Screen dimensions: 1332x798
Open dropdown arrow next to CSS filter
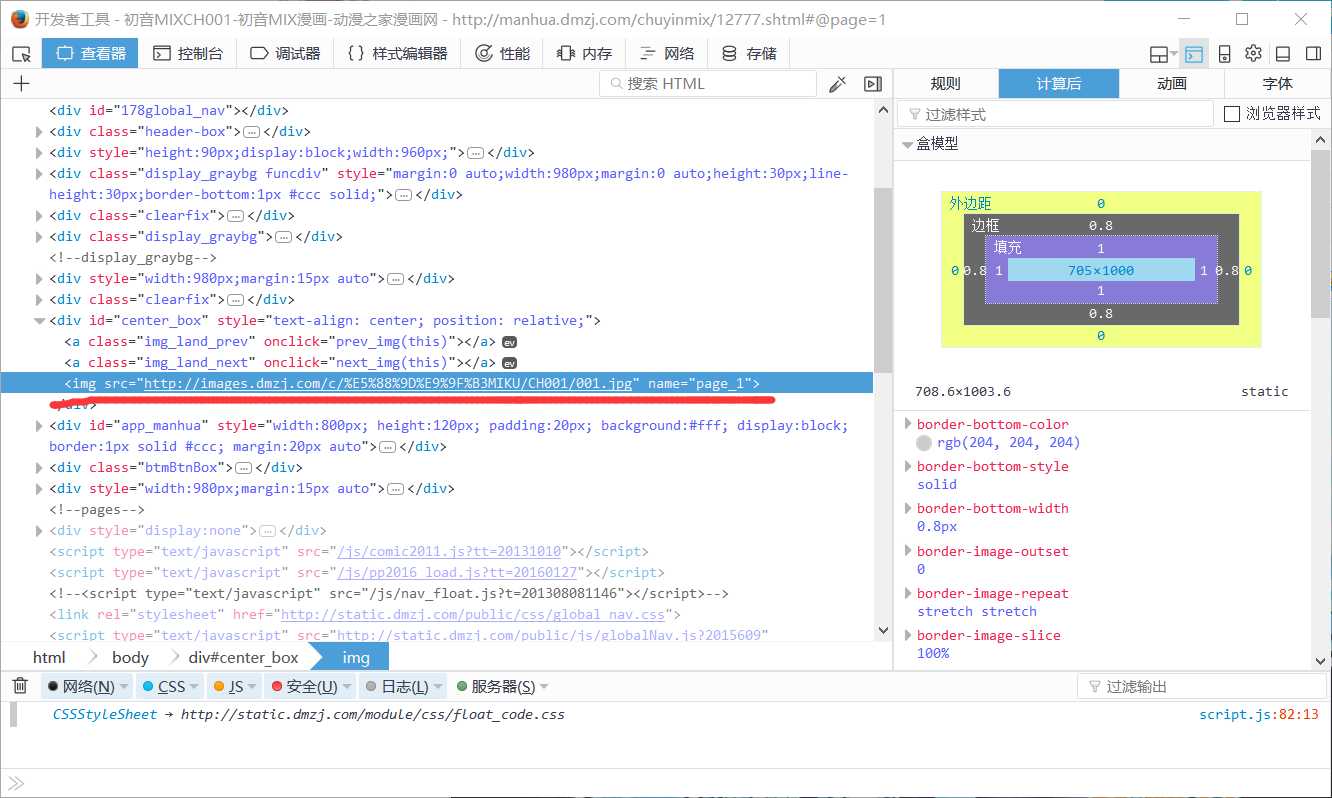click(x=195, y=687)
